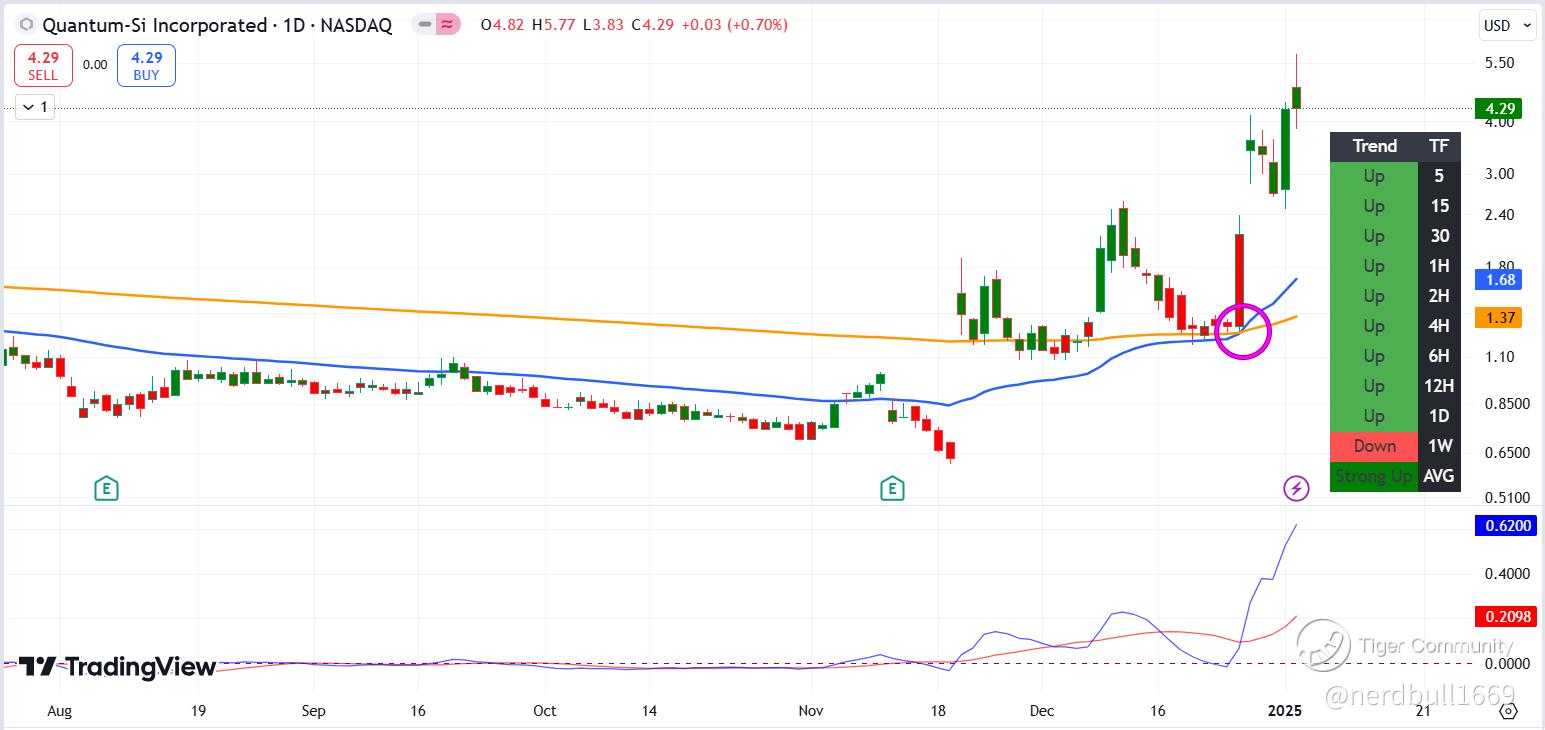The image size is (1545, 730).
Task: Click the AVG cell in trend table
Action: click(x=1439, y=476)
